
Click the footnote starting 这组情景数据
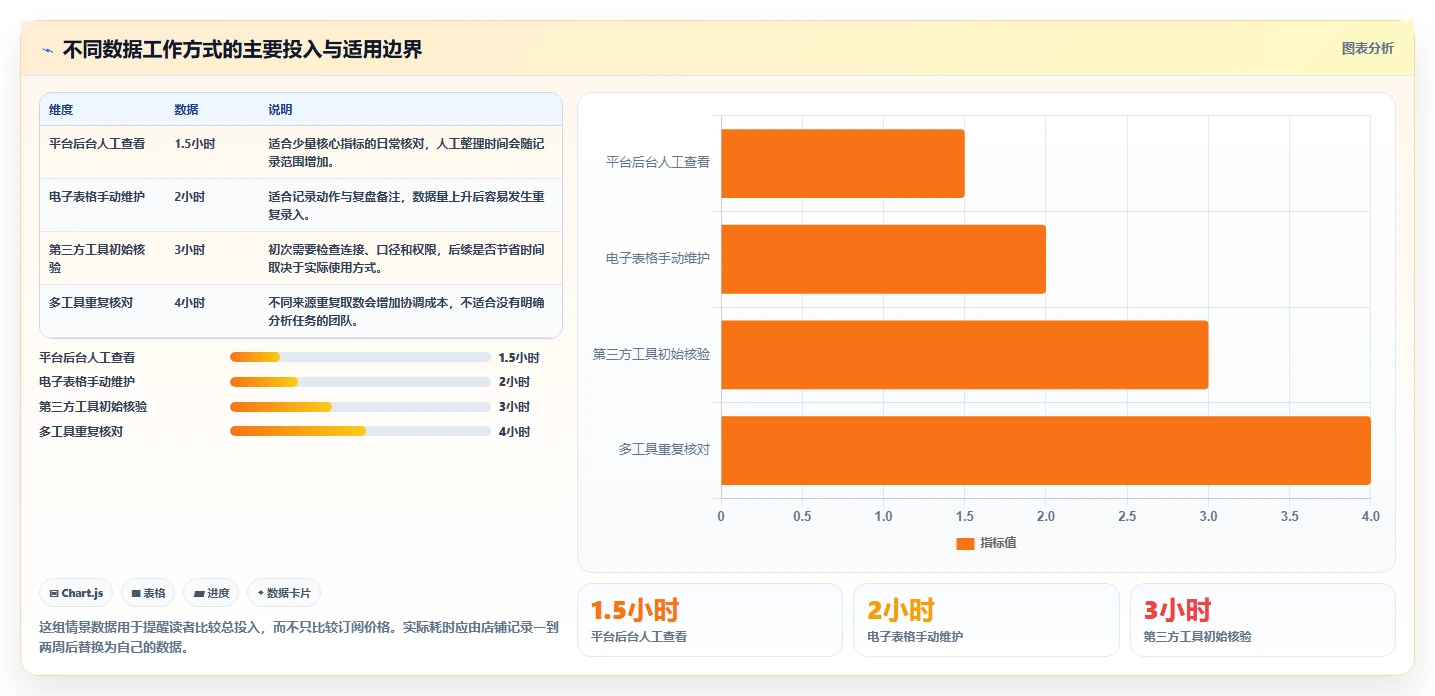pyautogui.click(x=299, y=637)
